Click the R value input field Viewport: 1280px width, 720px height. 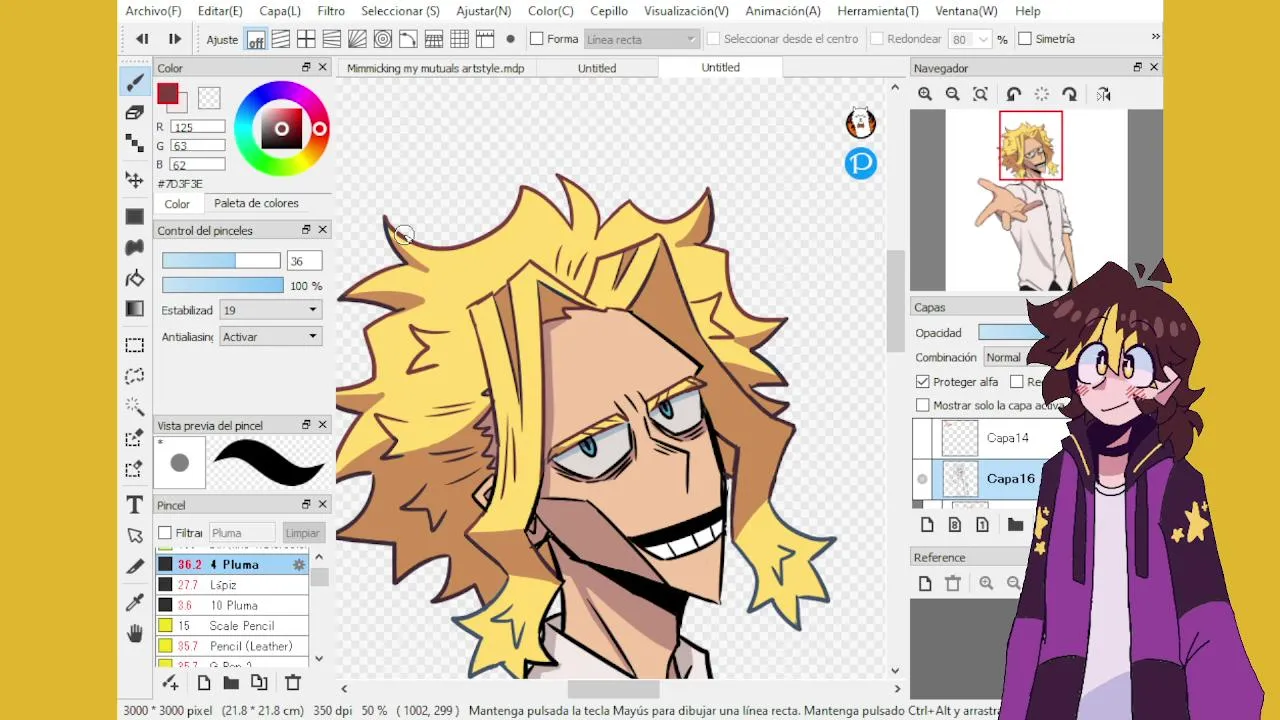pyautogui.click(x=197, y=127)
